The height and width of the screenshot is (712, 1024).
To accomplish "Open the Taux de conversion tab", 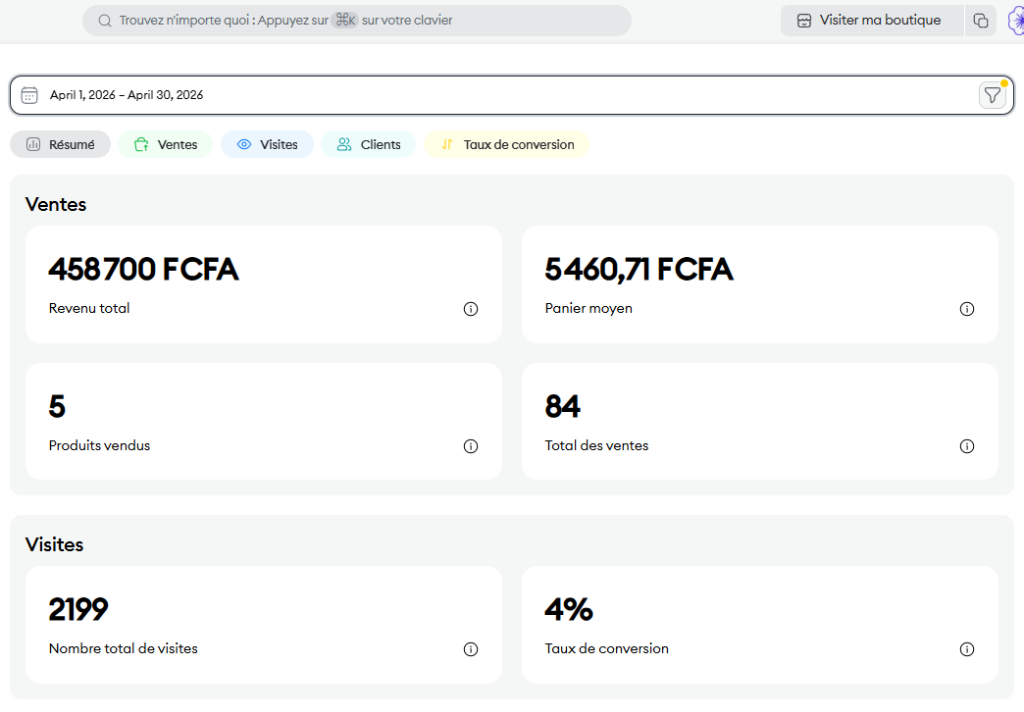I will coord(507,144).
